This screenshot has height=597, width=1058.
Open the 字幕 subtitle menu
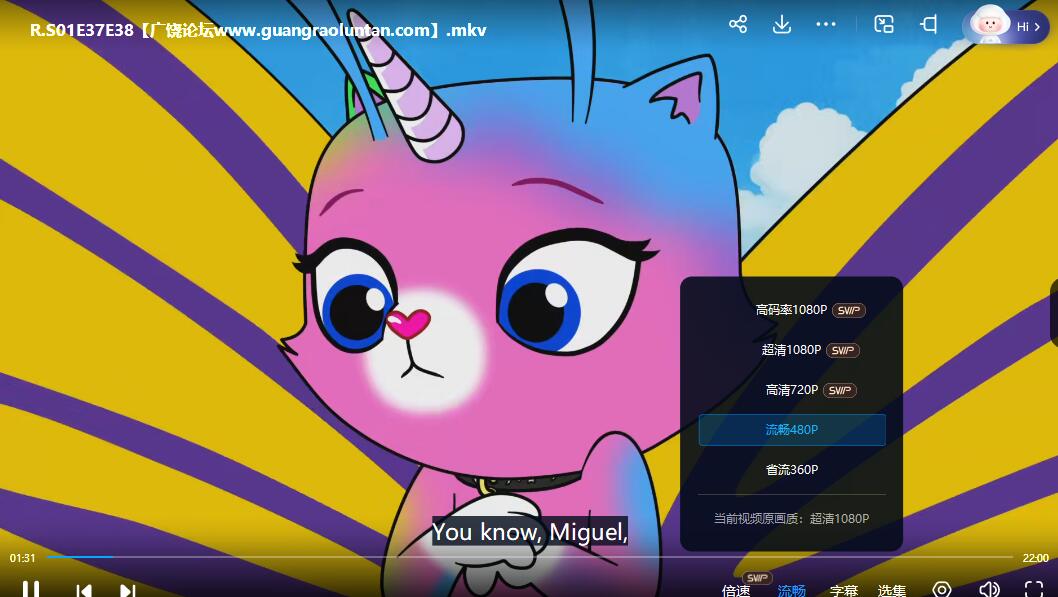coord(843,590)
